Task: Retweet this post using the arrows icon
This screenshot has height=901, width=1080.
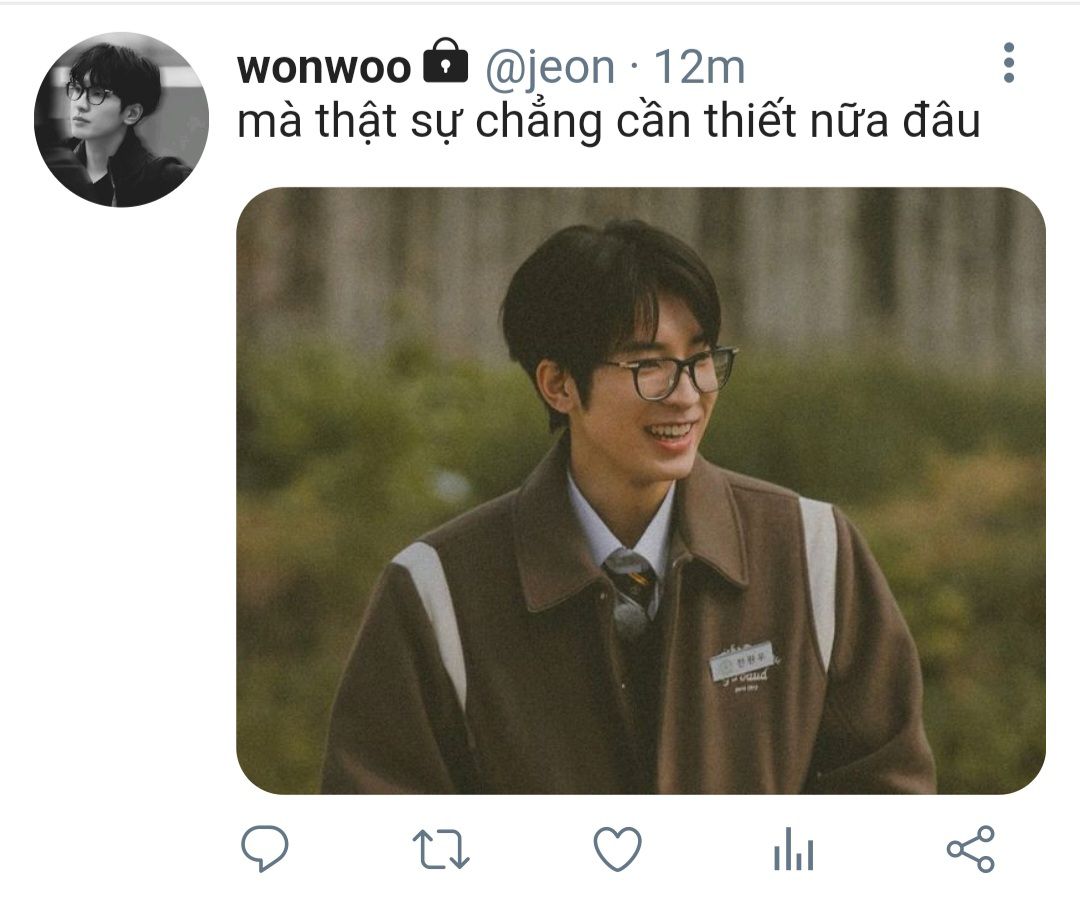Action: click(441, 849)
